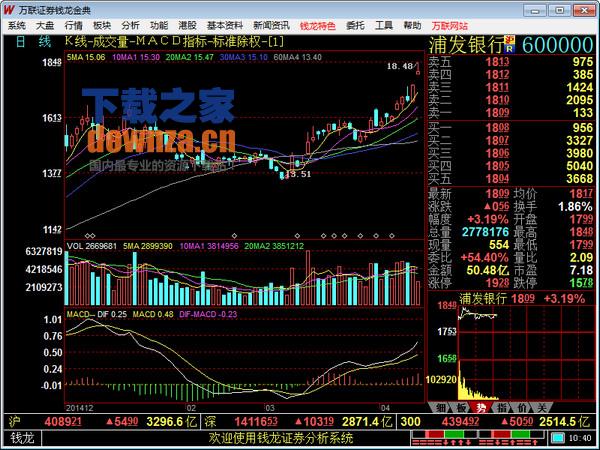Image resolution: width=600 pixels, height=450 pixels.
Task: Click the 买五 bid price 1804
Action: pos(497,179)
